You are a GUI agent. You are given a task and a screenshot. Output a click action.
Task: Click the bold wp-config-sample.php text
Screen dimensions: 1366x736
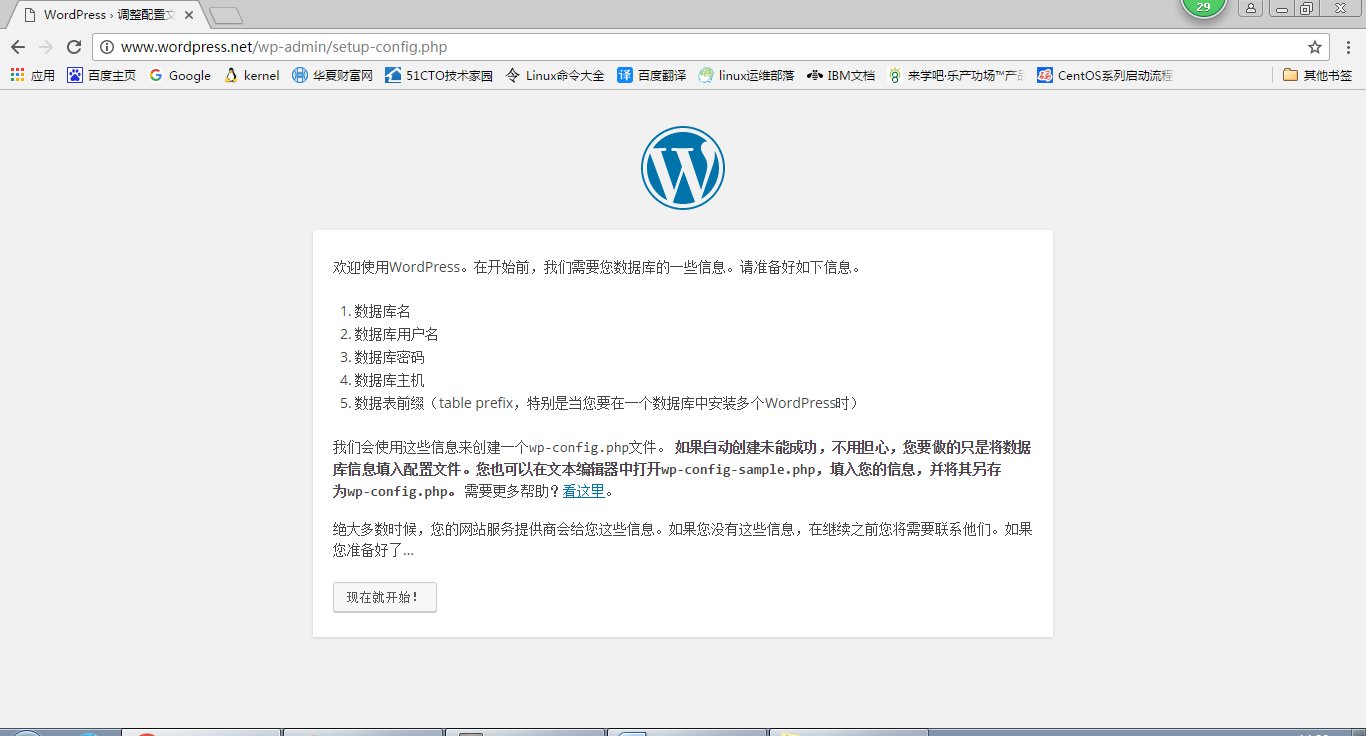pos(739,469)
